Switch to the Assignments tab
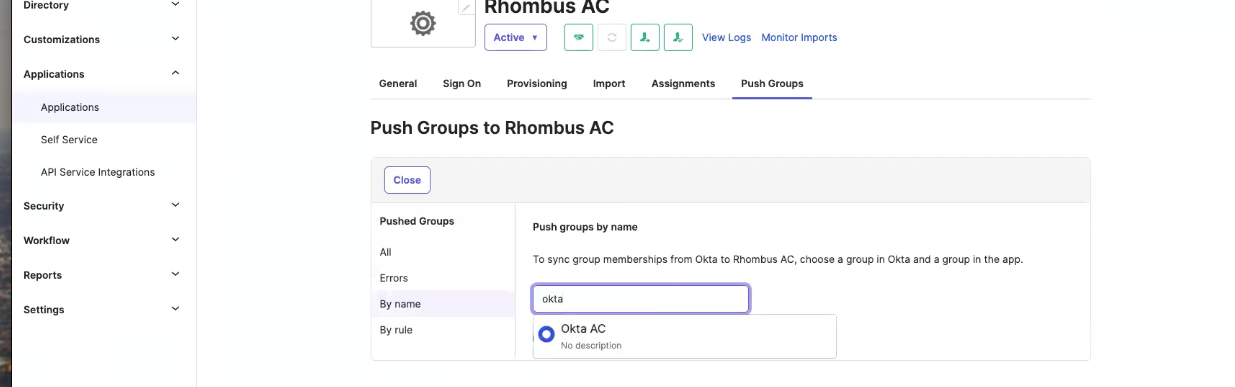 (x=683, y=83)
